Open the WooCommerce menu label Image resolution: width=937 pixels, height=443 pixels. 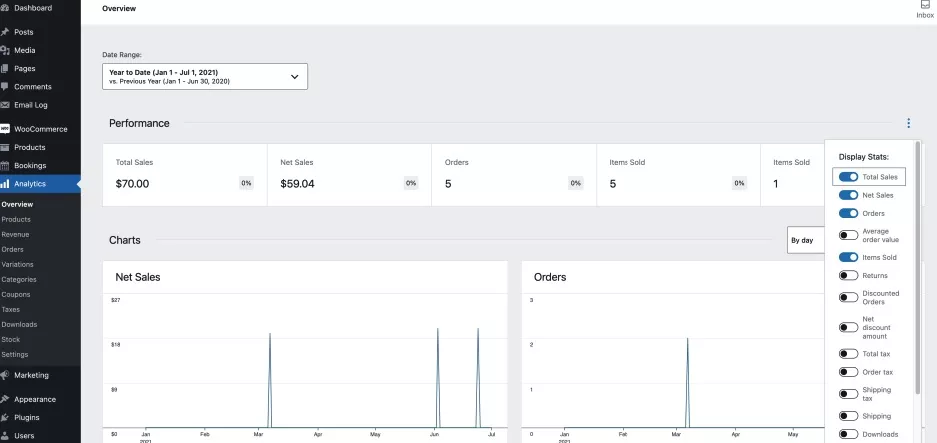41,129
